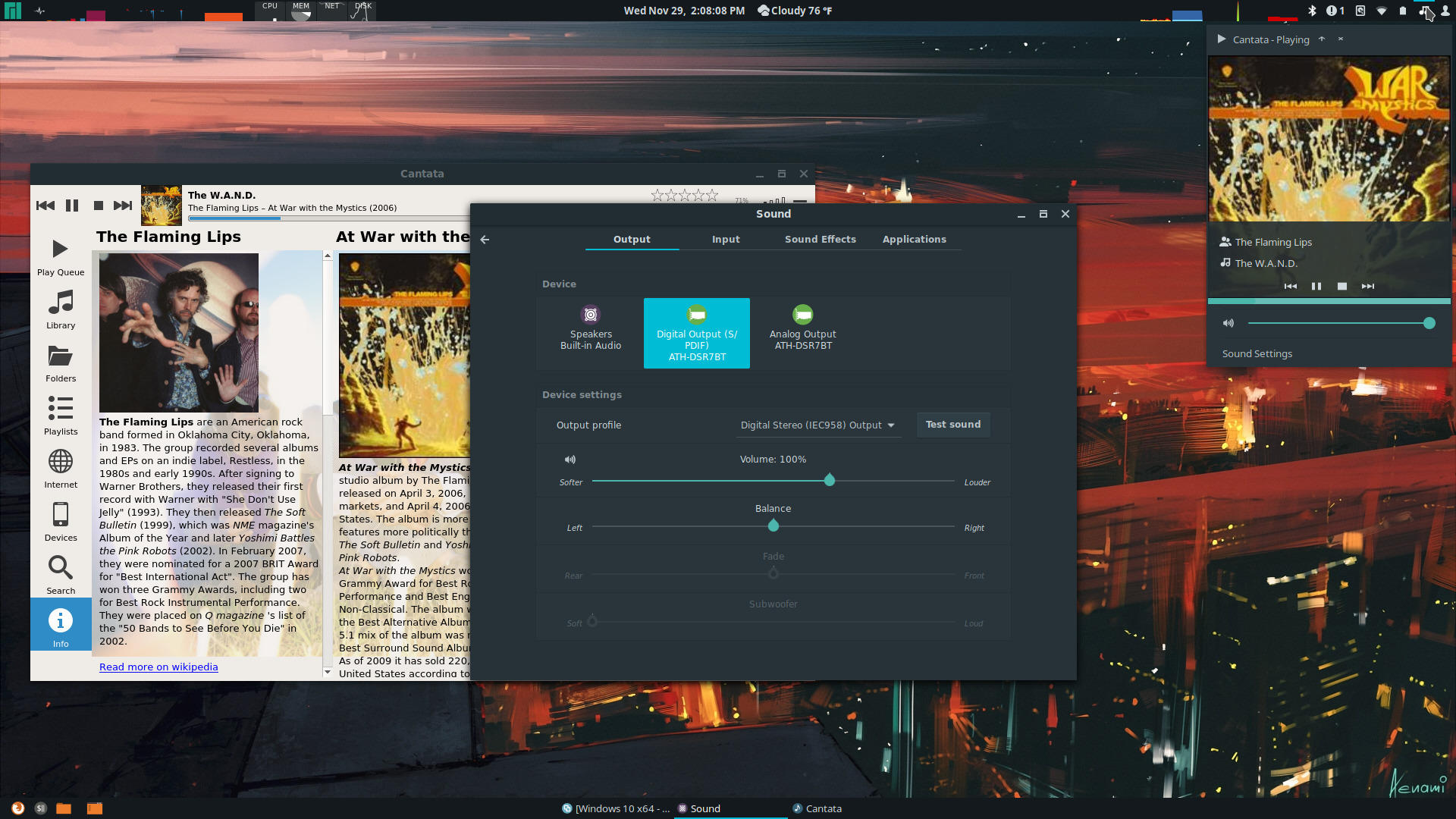Switch to the Output tab
The height and width of the screenshot is (819, 1456).
tap(632, 240)
